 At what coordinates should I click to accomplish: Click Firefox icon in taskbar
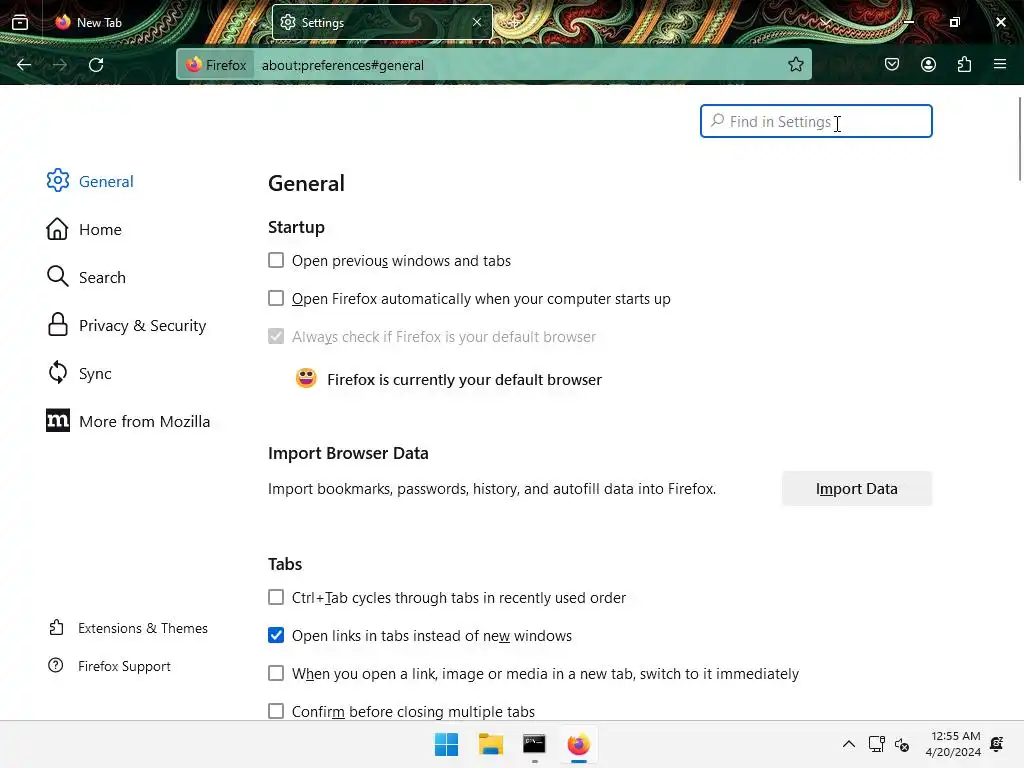579,744
